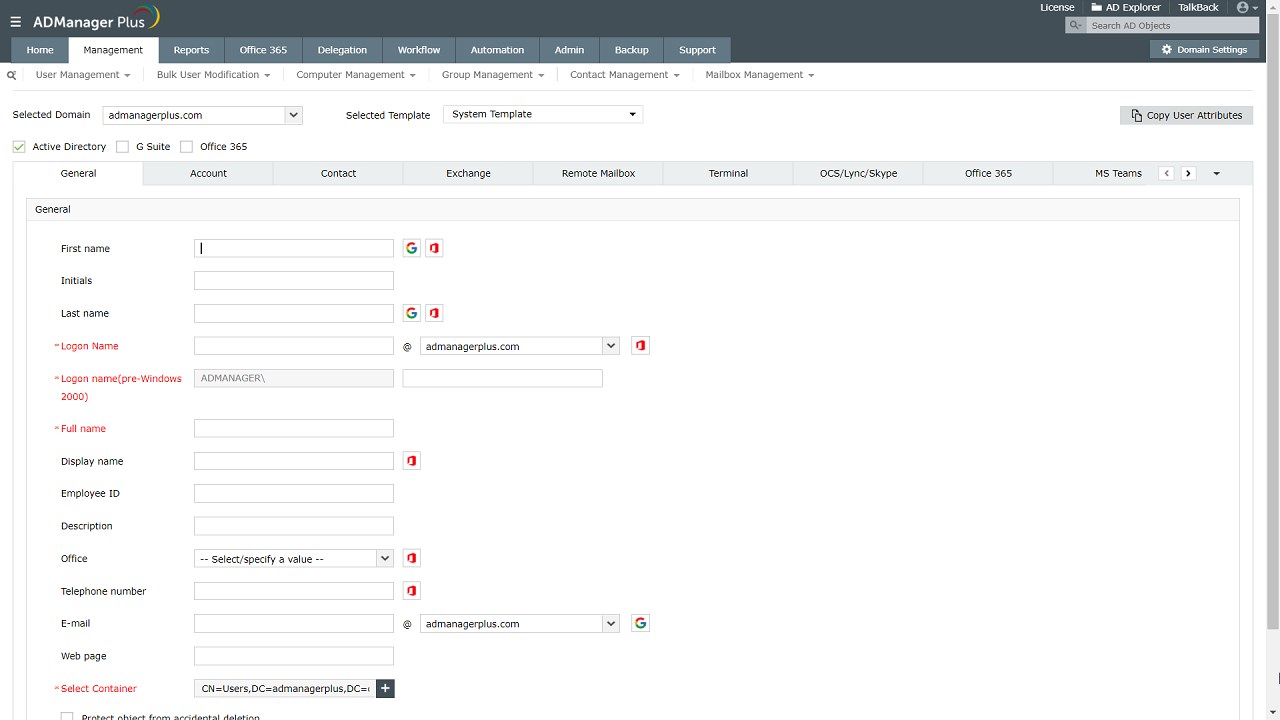The image size is (1280, 720).
Task: Switch to the Exchange attributes tab
Action: (468, 173)
